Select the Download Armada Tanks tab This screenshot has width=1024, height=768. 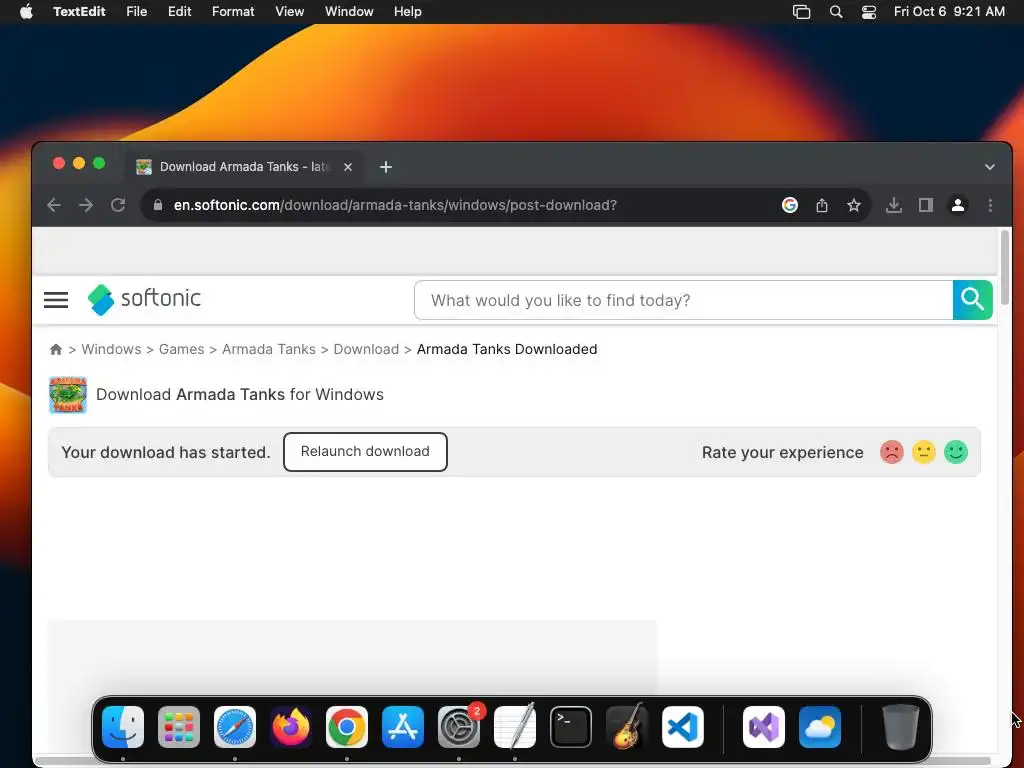244,167
